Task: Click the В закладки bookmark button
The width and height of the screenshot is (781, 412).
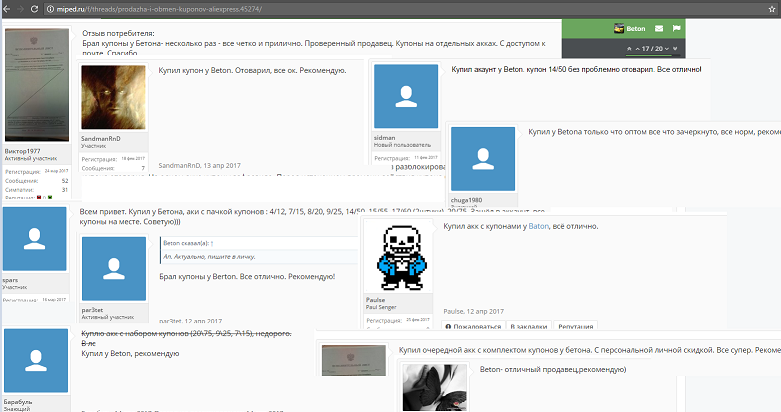Action: (528, 326)
